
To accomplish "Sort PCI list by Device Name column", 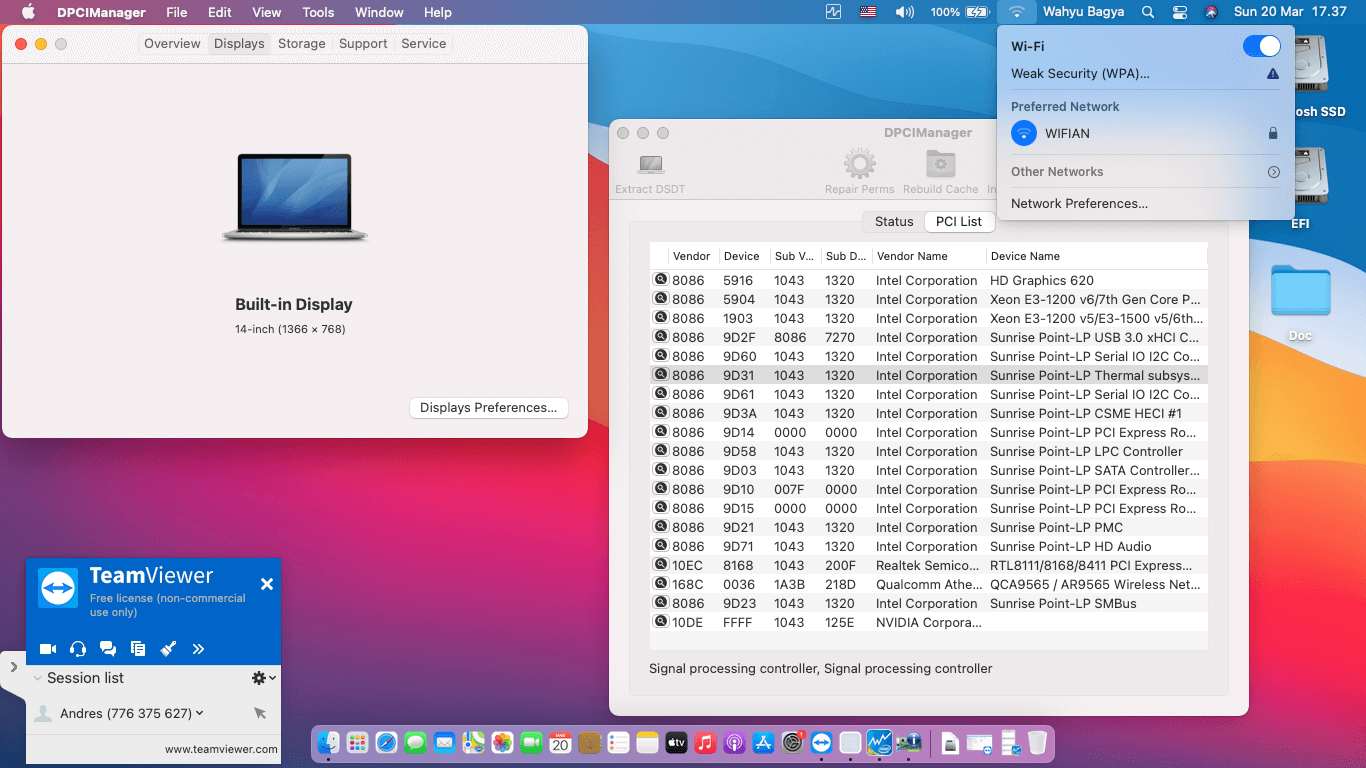I will click(x=1096, y=256).
